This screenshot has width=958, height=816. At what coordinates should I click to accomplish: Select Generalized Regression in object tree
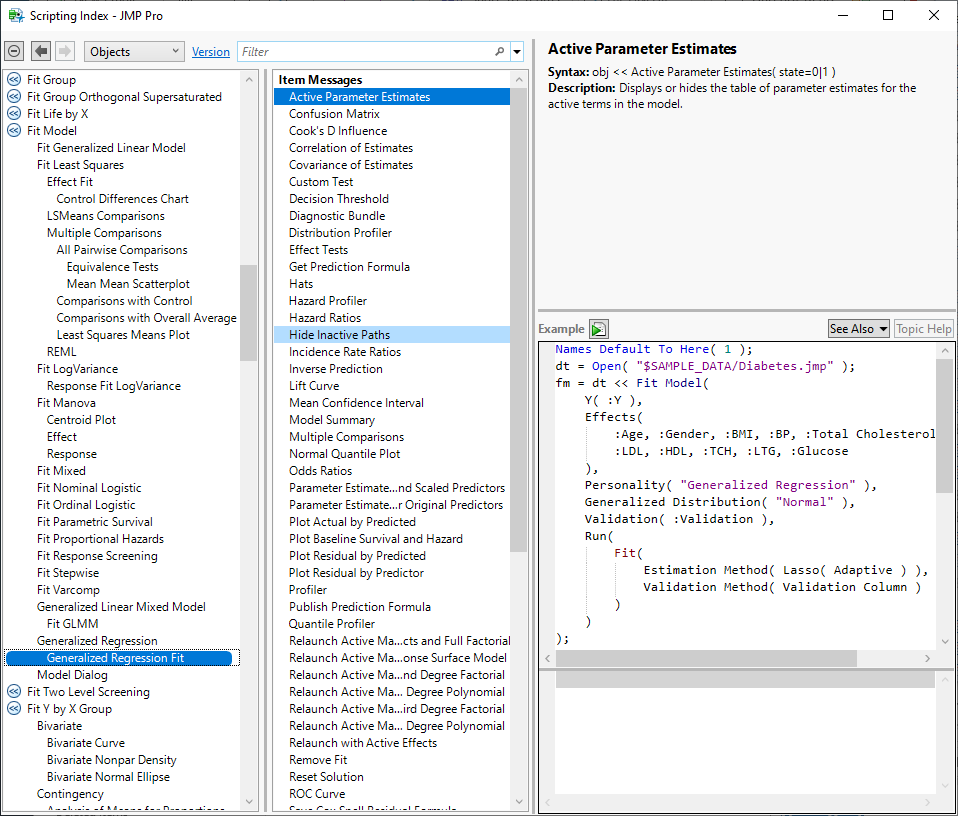[97, 641]
